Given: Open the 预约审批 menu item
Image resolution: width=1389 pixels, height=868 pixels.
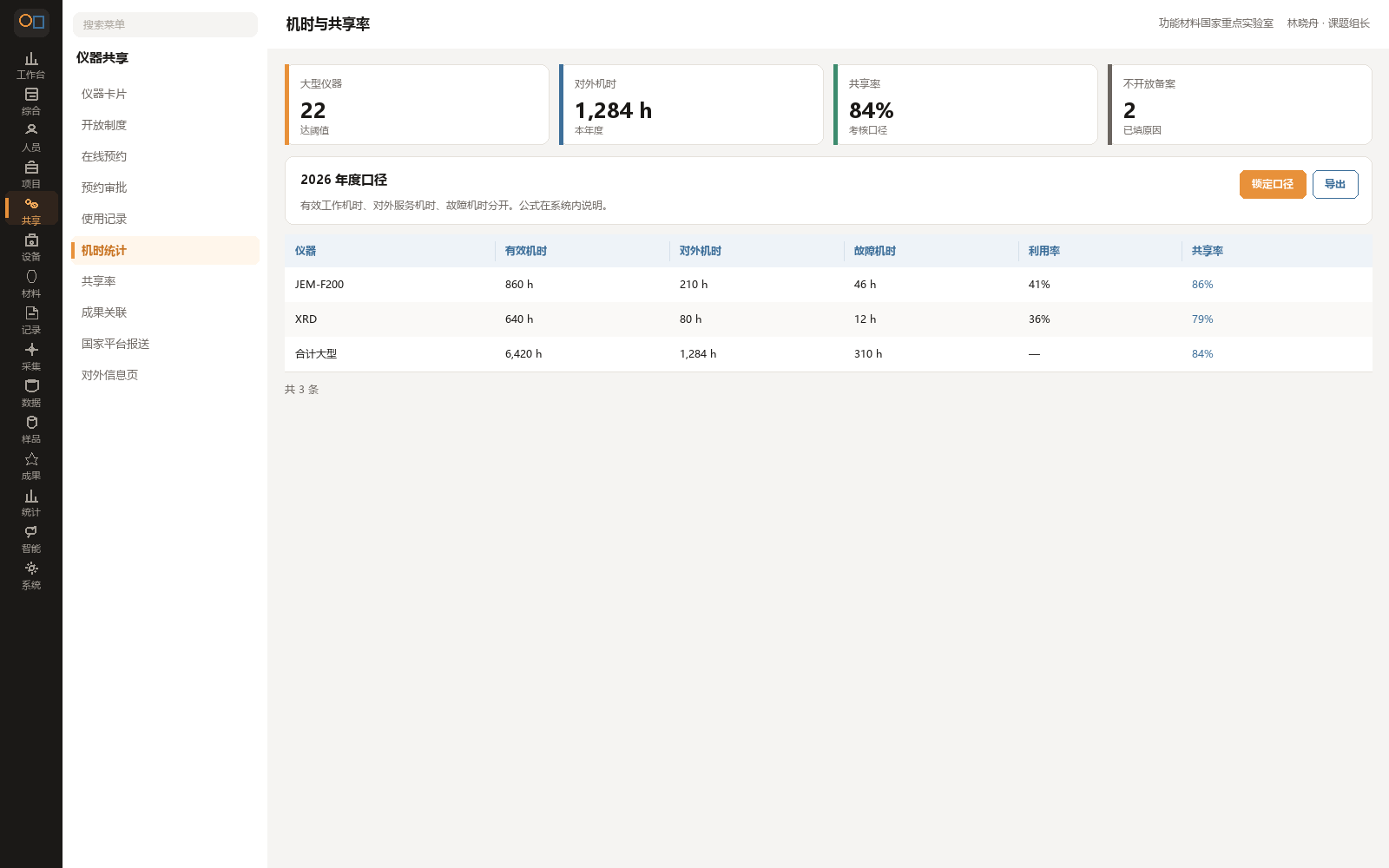Looking at the screenshot, I should pos(165,187).
